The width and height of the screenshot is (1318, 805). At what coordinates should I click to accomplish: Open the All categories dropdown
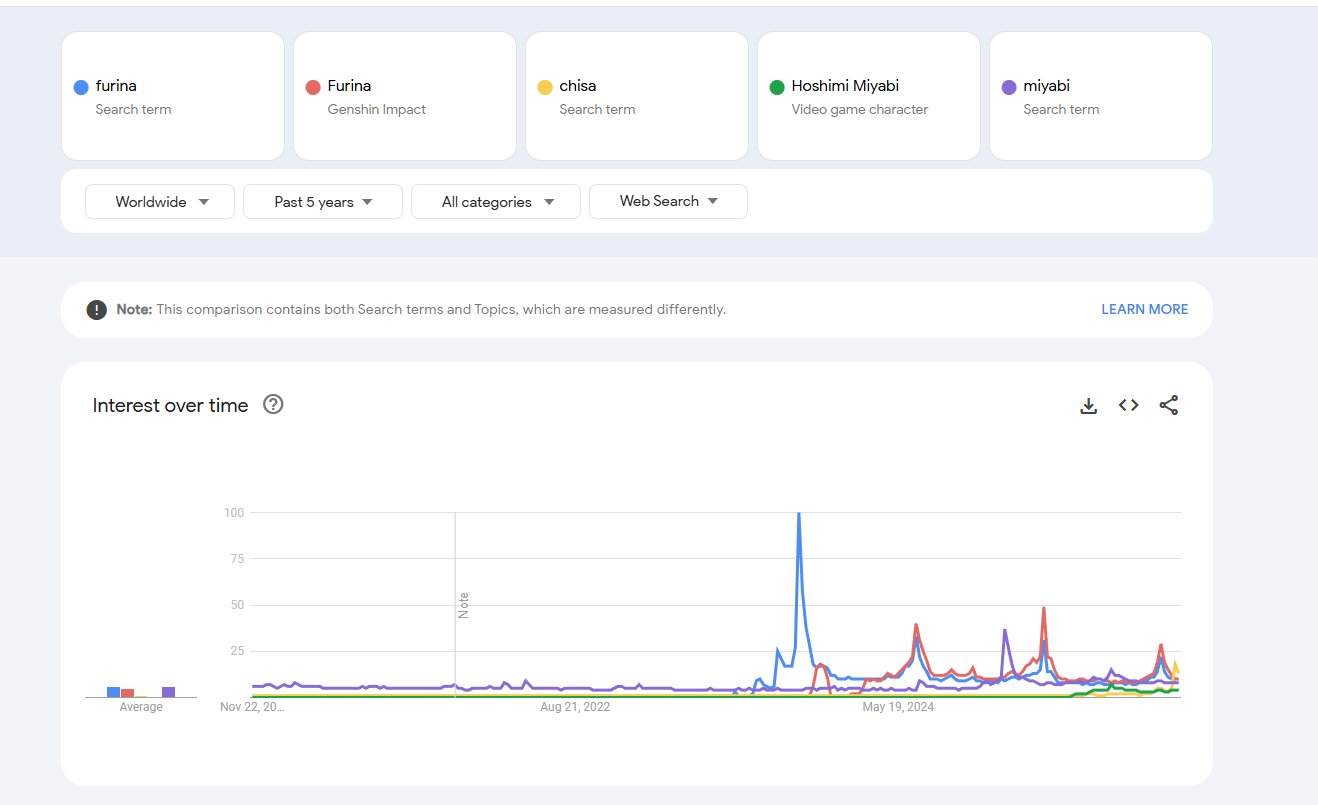(x=496, y=202)
